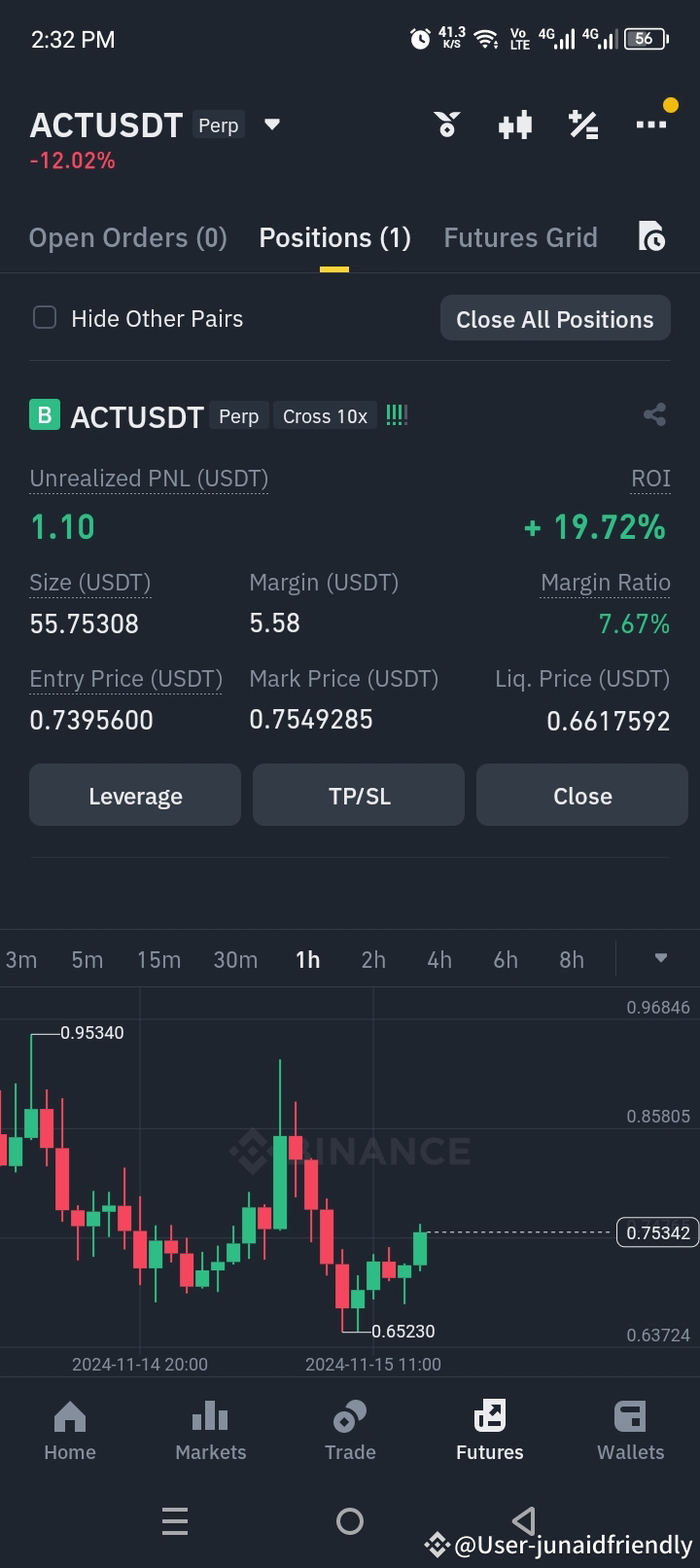
Task: Tap the battery indicator in status bar
Action: (x=647, y=39)
